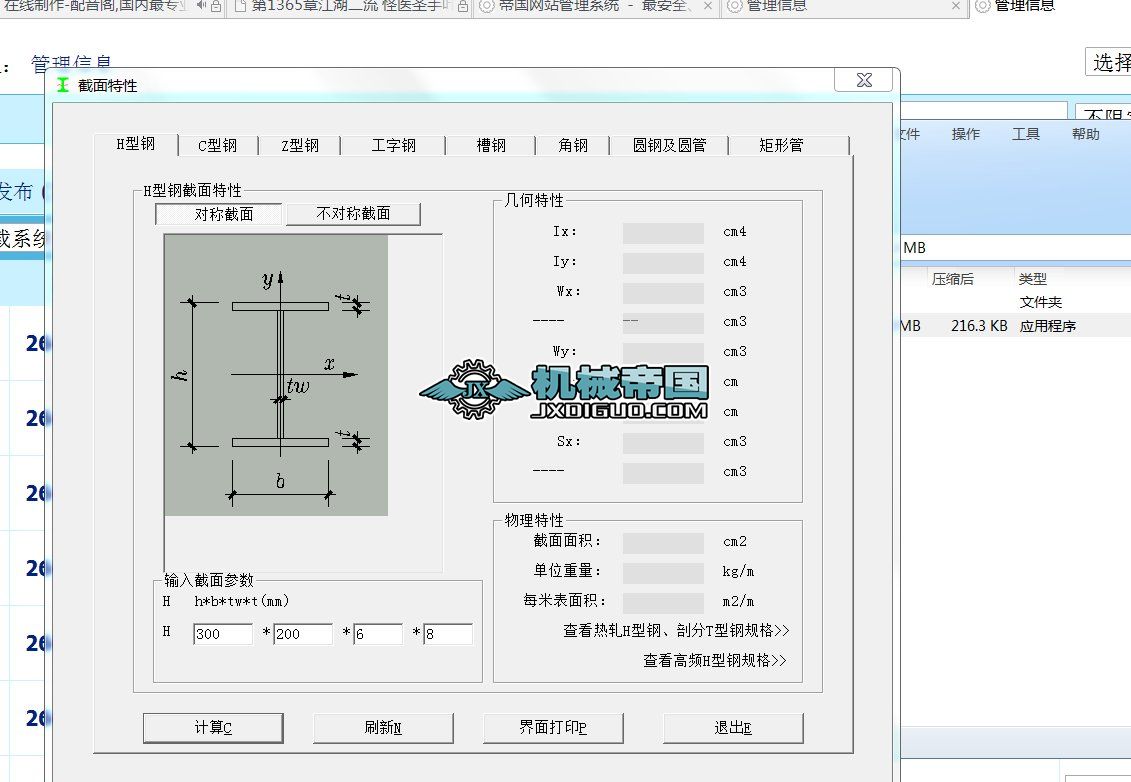Screen dimensions: 1131x782
Task: Select the 对称截面 option
Action: click(220, 213)
